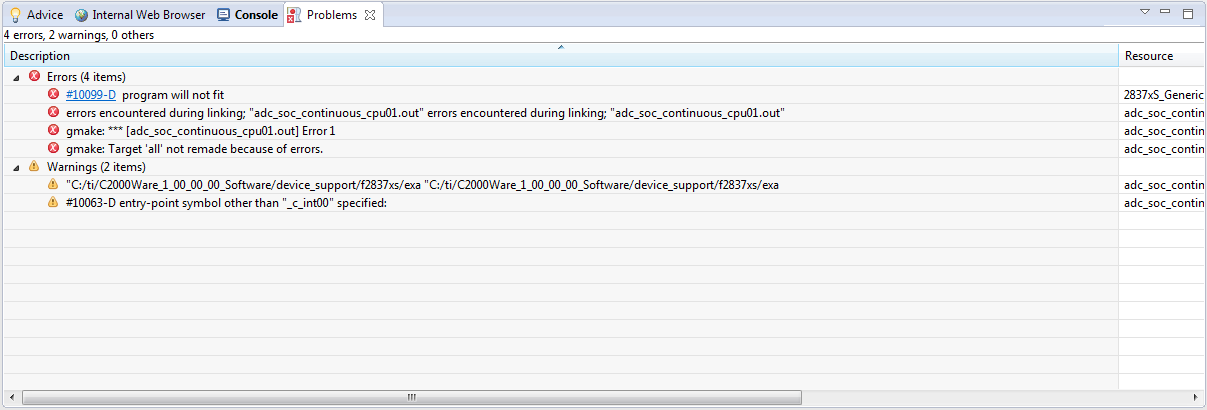Viewport: 1207px width, 410px height.
Task: Click the 2837xS_Generic resource cell
Action: point(1163,95)
